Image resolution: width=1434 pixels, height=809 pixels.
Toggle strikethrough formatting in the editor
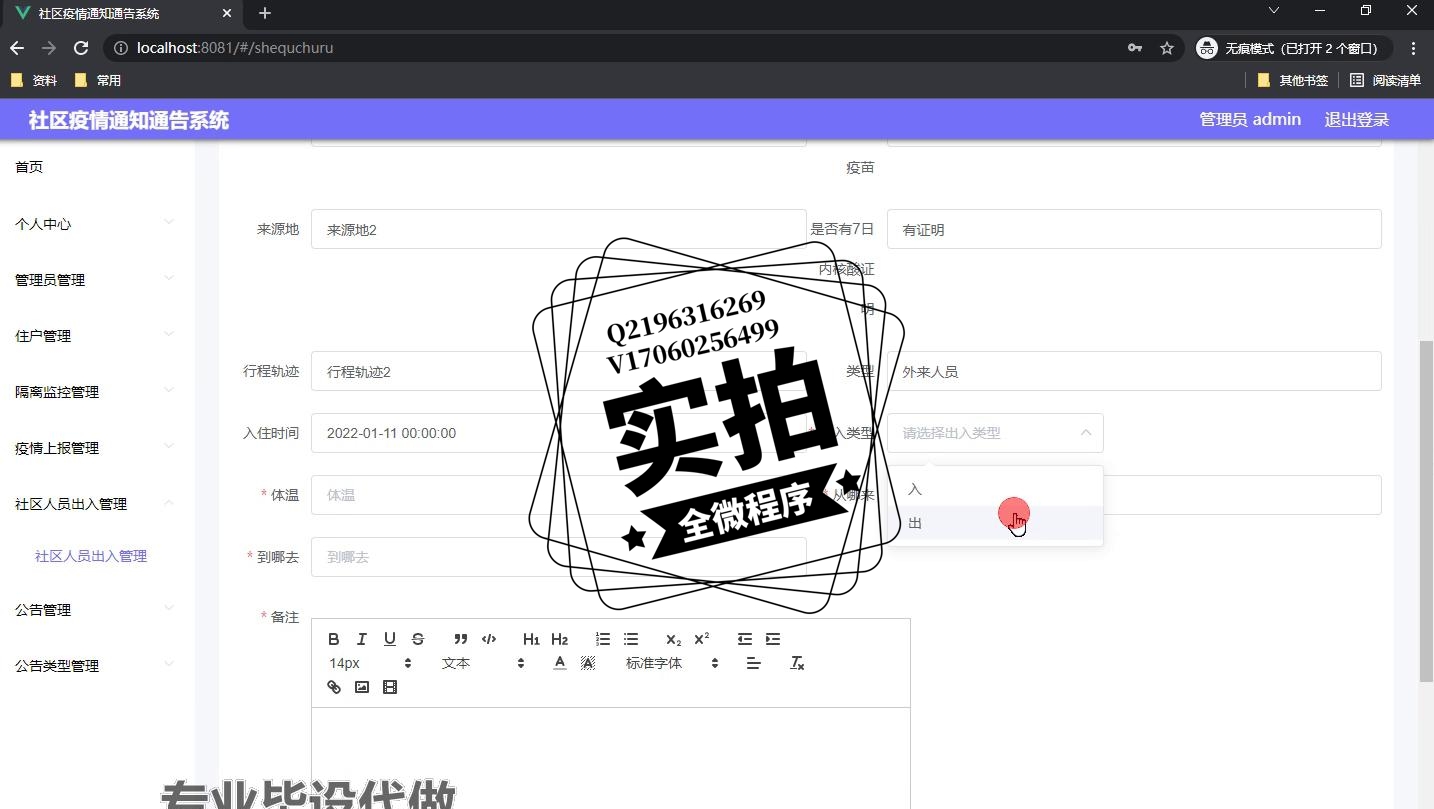(x=418, y=639)
